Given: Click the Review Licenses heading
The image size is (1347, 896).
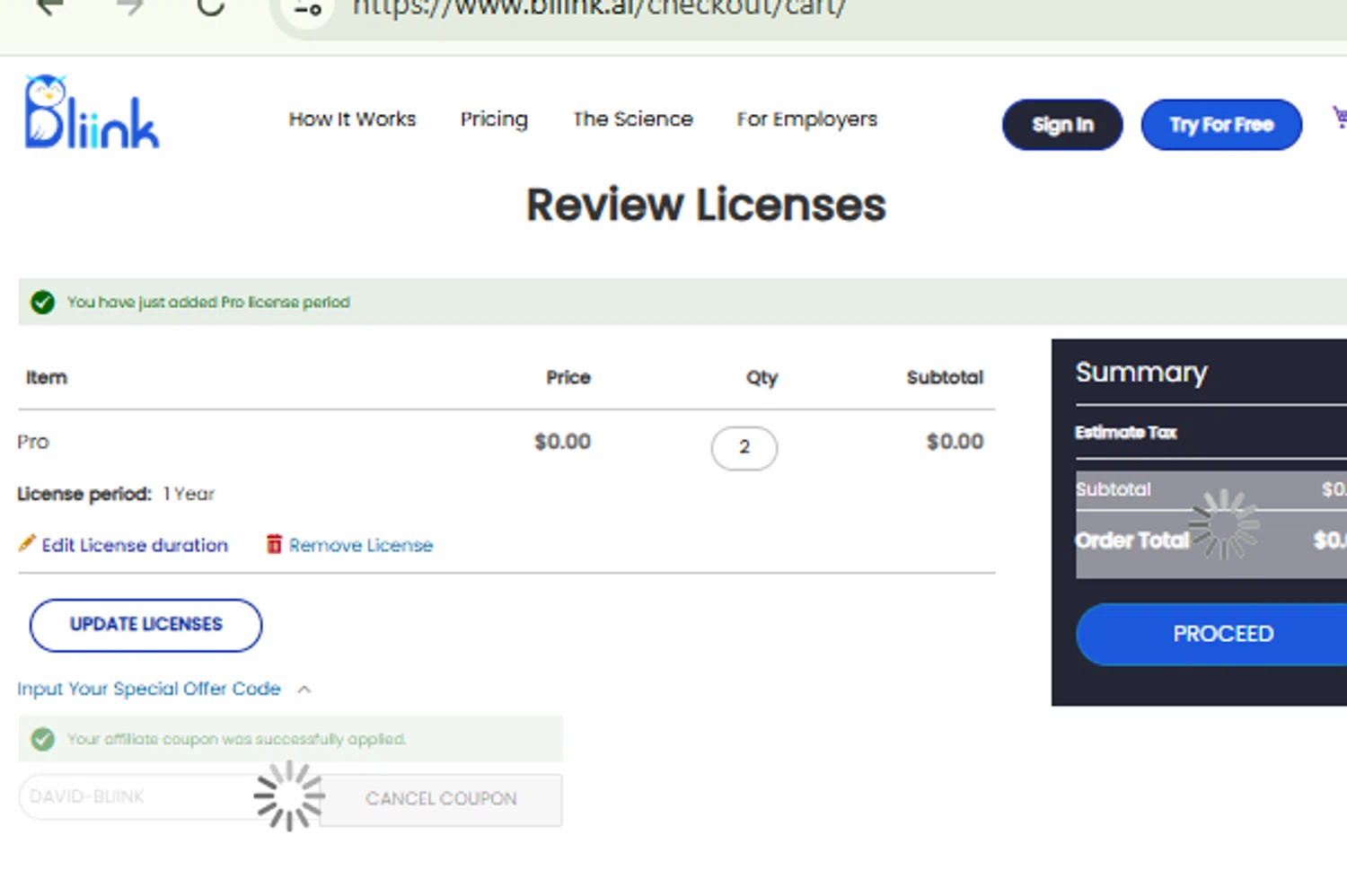Looking at the screenshot, I should click(706, 205).
